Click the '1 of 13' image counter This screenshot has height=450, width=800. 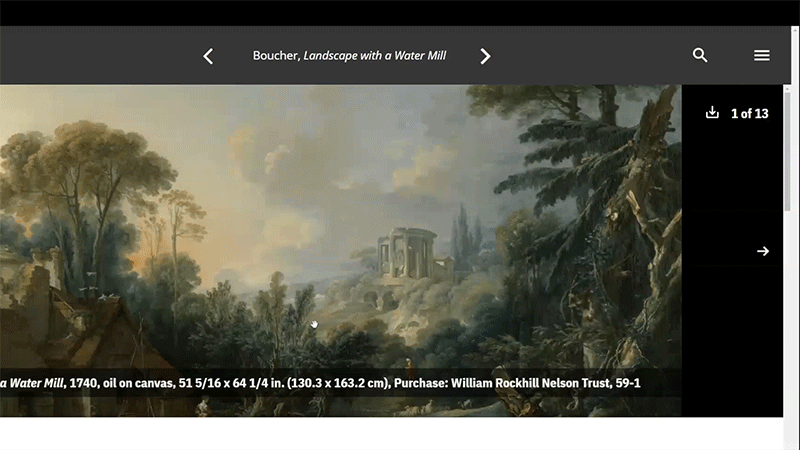[x=749, y=113]
